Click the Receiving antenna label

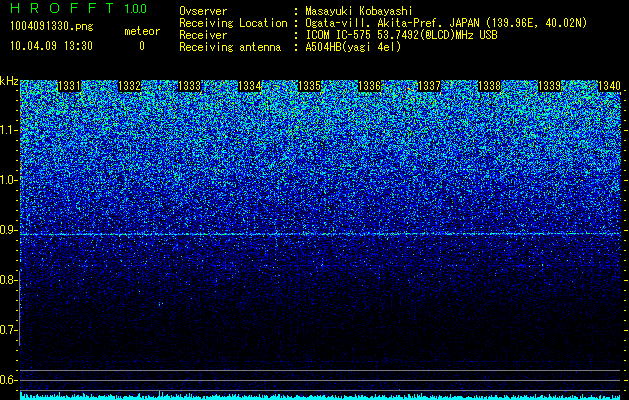pos(230,47)
